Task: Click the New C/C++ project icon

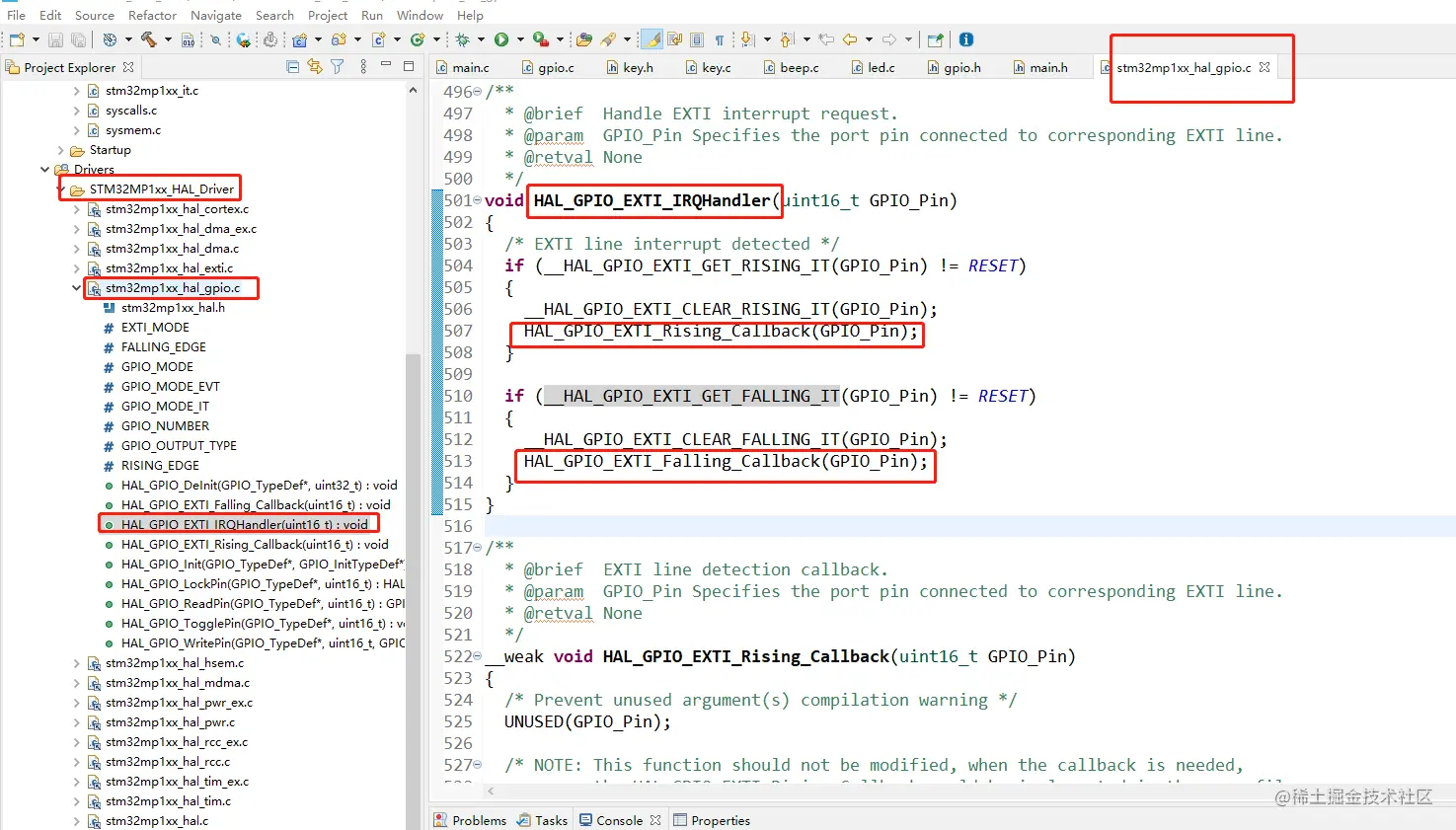Action: click(299, 39)
